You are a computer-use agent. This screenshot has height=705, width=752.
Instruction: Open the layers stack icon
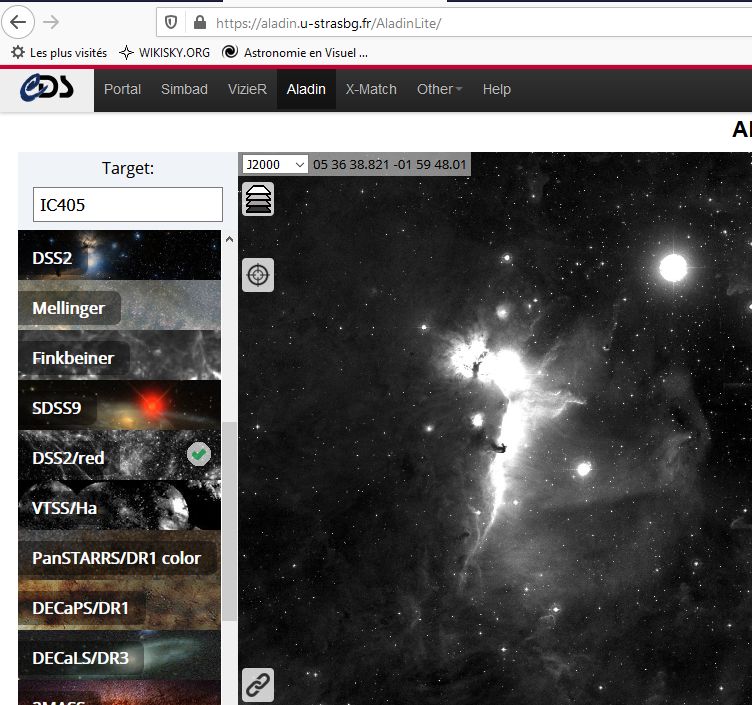258,199
